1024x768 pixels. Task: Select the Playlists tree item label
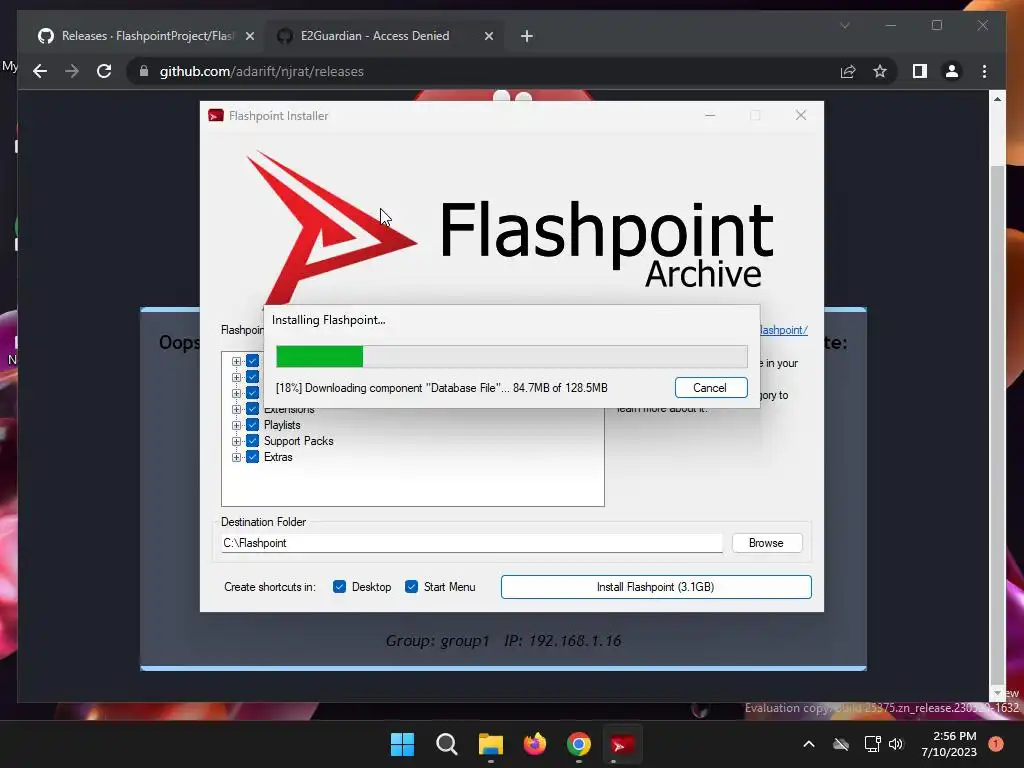[282, 425]
